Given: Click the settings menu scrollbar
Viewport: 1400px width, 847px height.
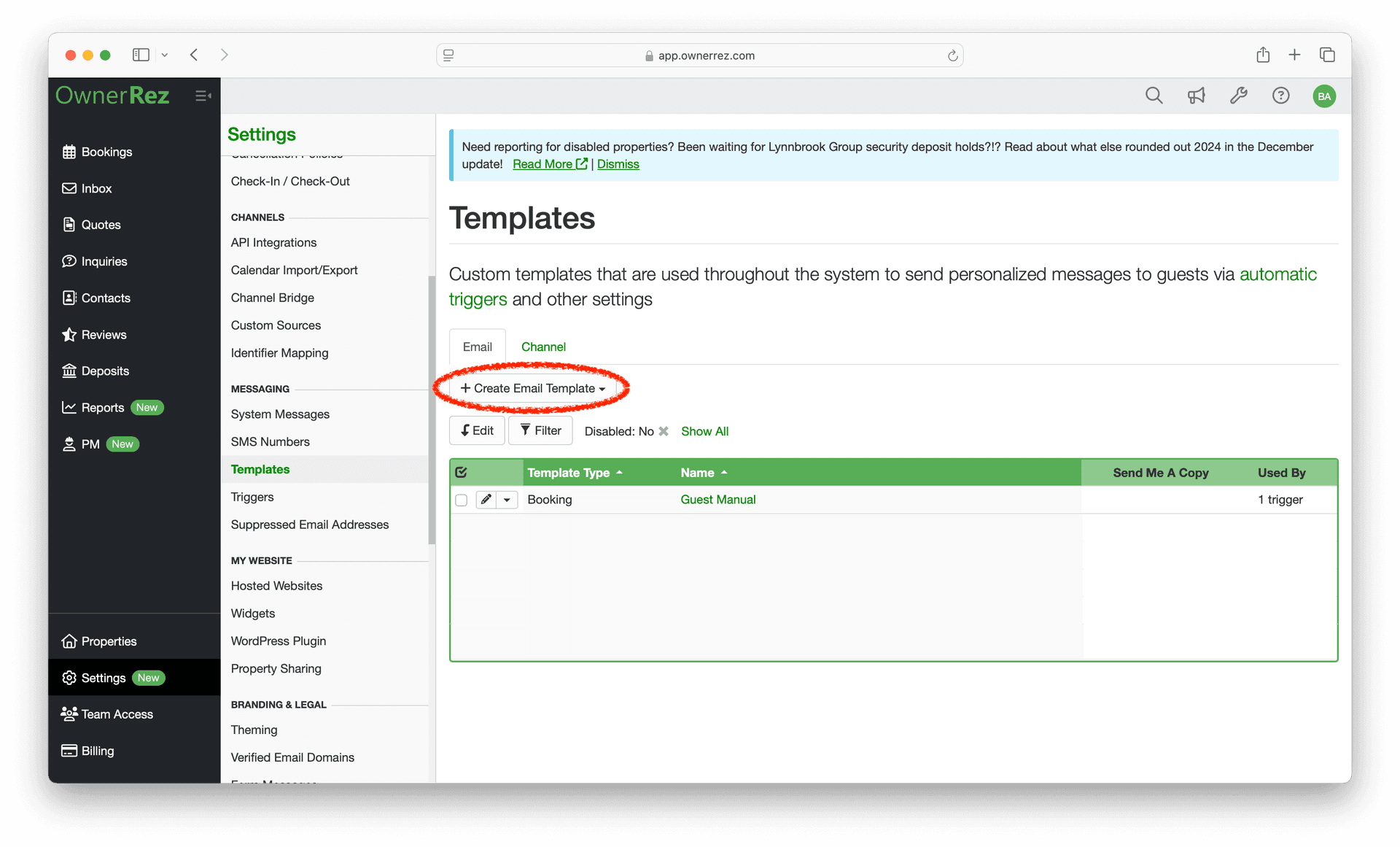Looking at the screenshot, I should [432, 410].
